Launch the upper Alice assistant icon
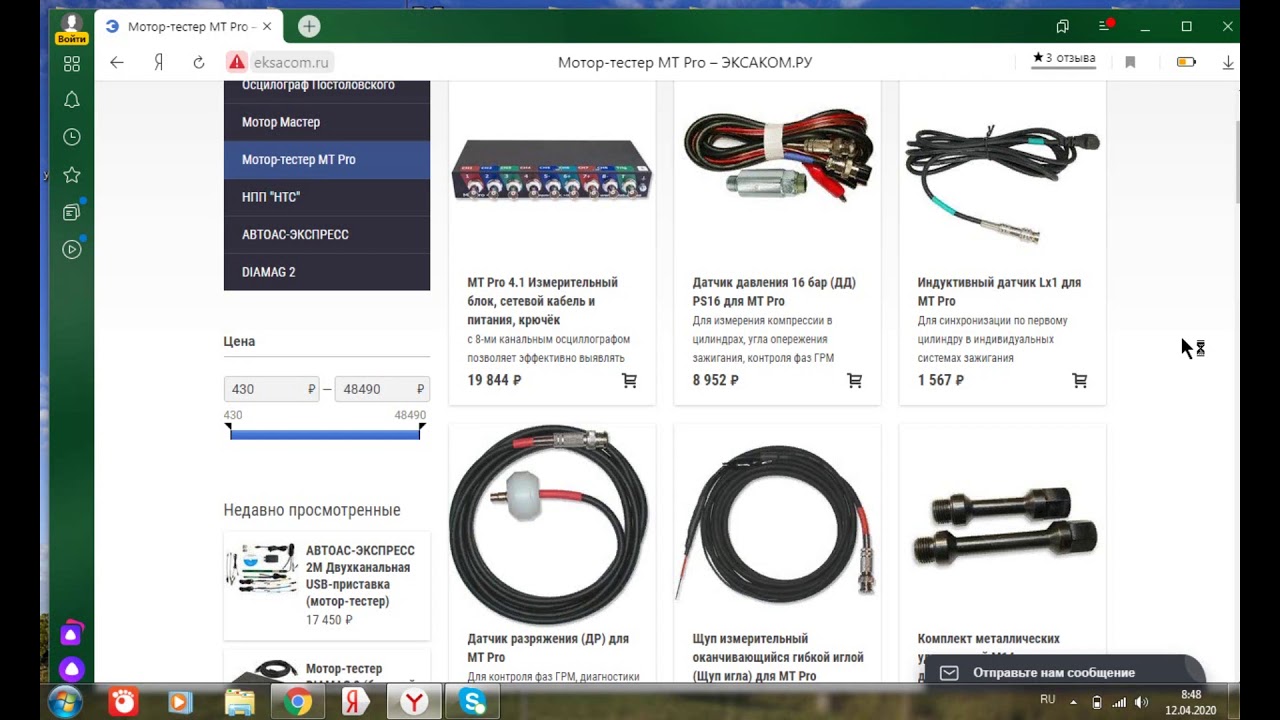The image size is (1280, 720). 71,634
